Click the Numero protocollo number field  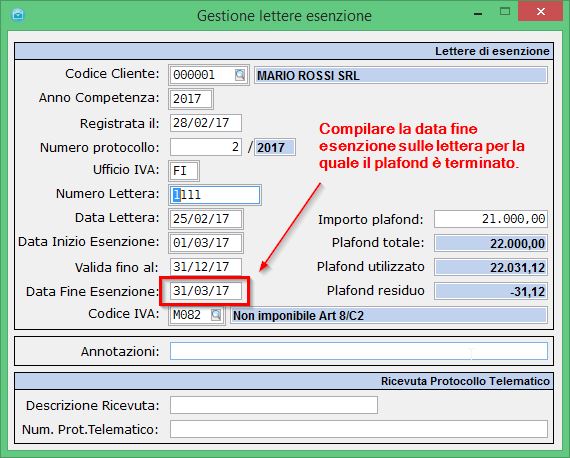tap(206, 147)
